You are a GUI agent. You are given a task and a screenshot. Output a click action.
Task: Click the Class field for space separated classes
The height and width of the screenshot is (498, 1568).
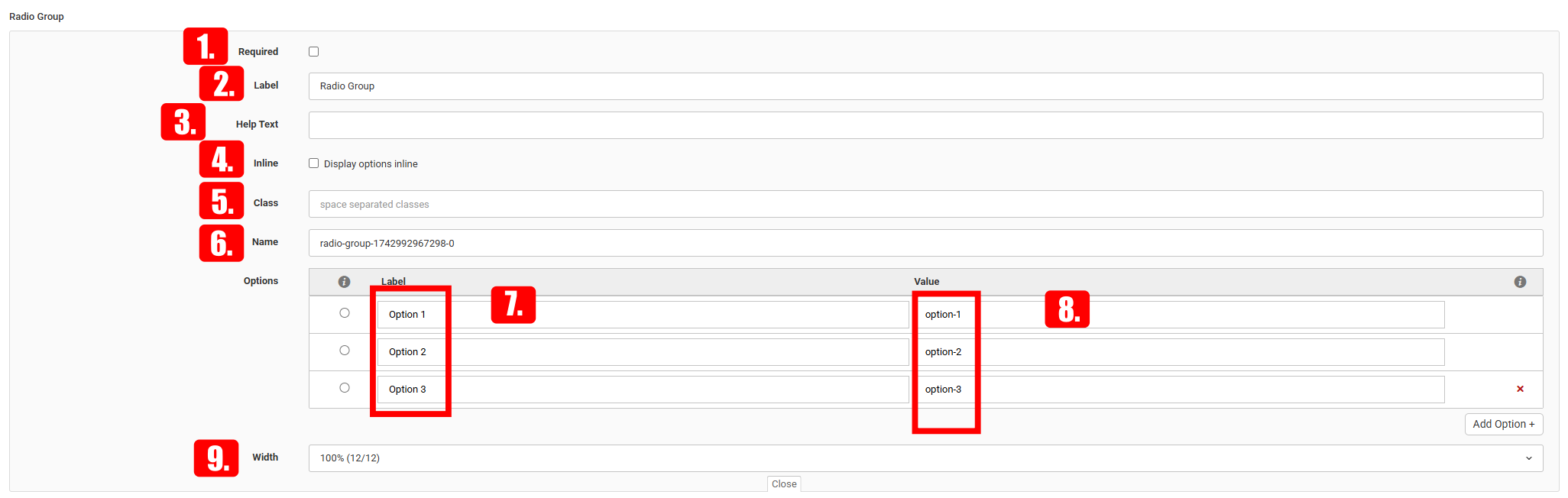tap(925, 204)
